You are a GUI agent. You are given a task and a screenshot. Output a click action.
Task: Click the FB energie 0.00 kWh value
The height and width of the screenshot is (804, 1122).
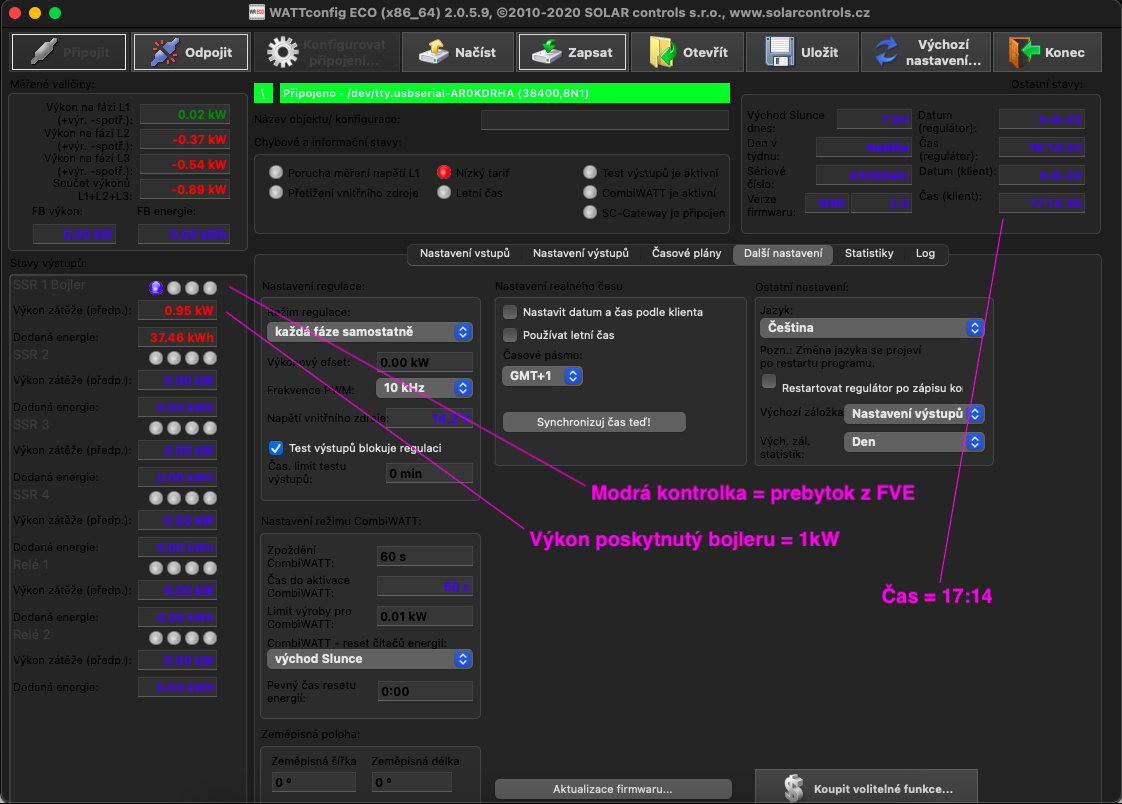184,235
